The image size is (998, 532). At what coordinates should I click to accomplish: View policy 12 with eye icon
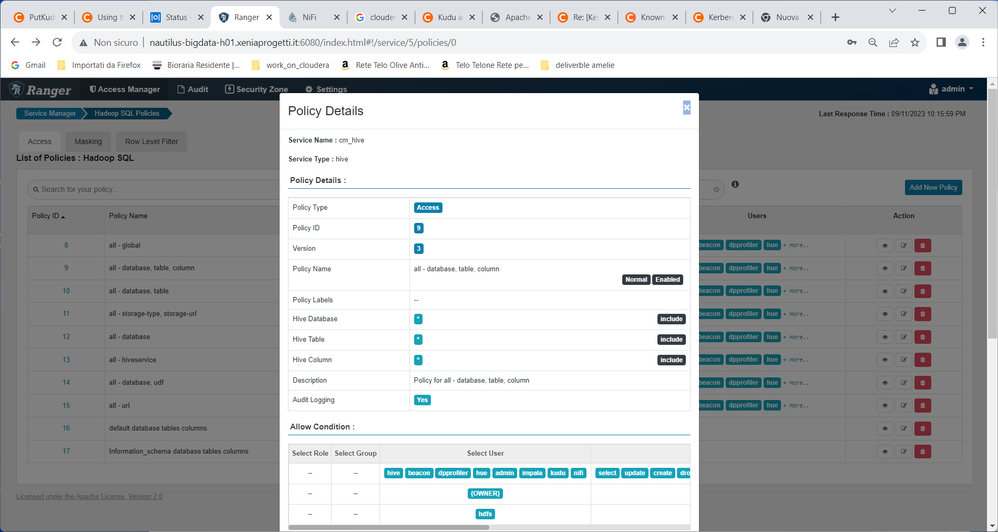[x=885, y=337]
